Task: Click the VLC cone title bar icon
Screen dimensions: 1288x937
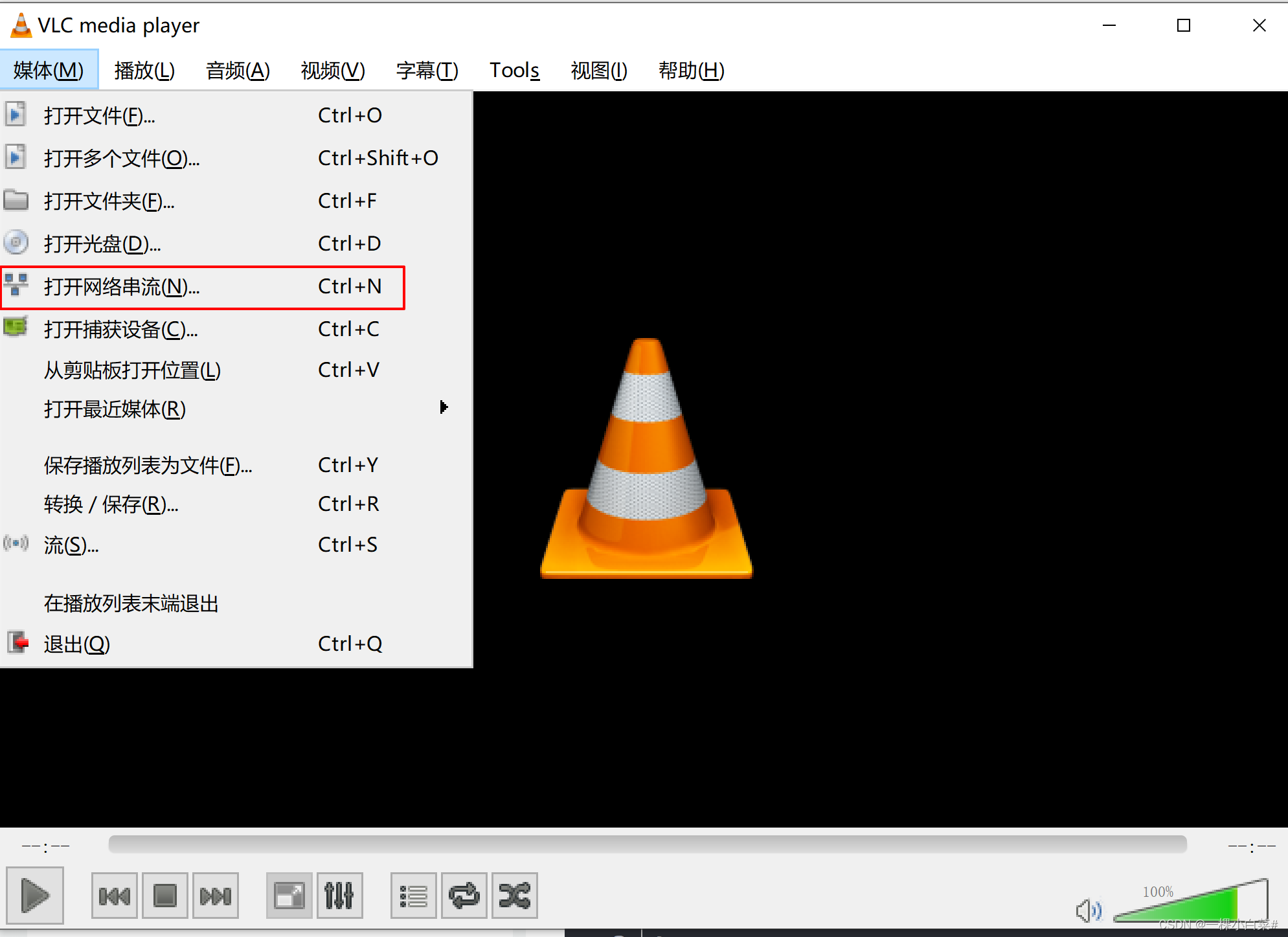Action: [21, 25]
